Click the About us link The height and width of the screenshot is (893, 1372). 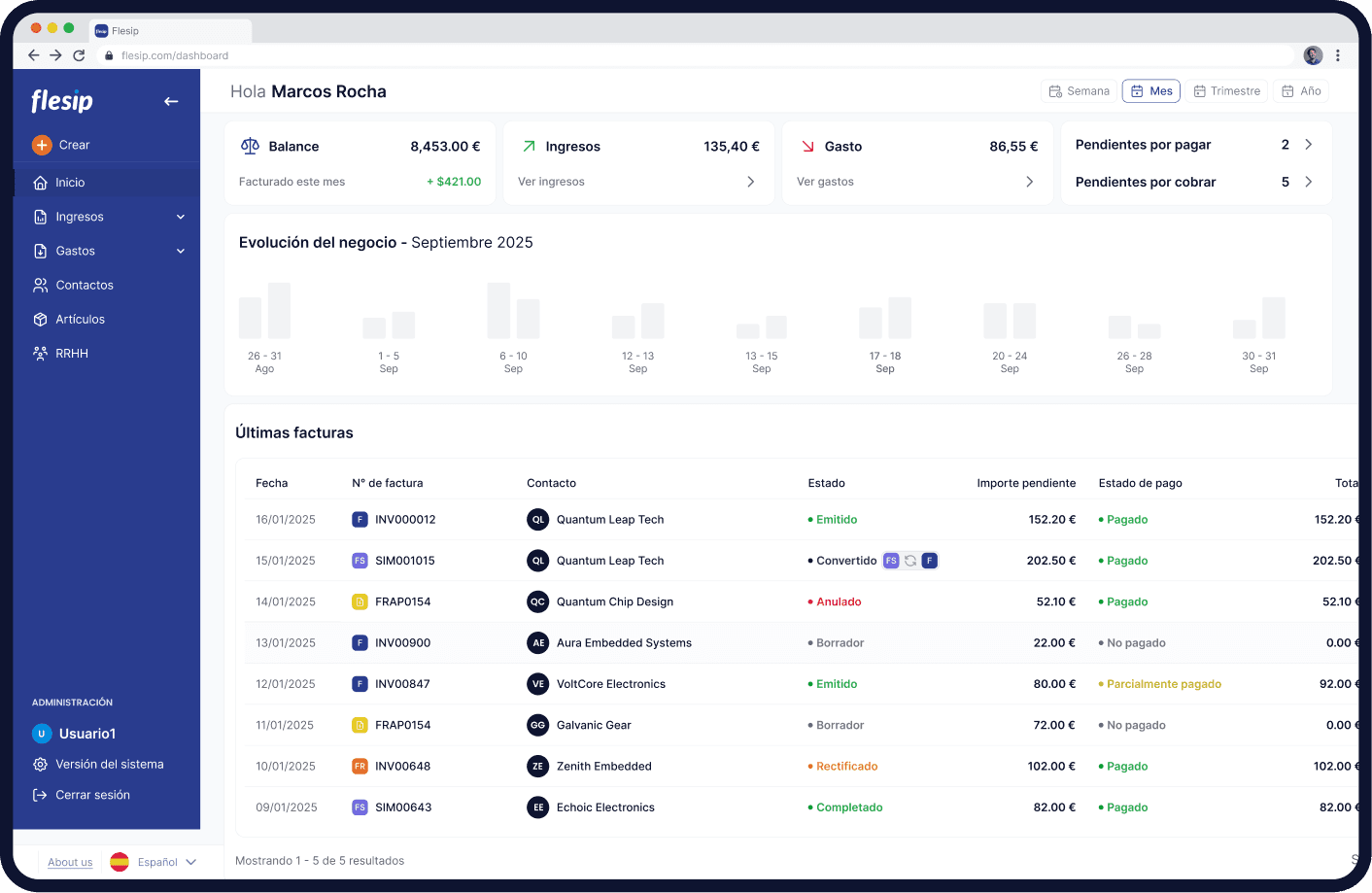tap(70, 862)
